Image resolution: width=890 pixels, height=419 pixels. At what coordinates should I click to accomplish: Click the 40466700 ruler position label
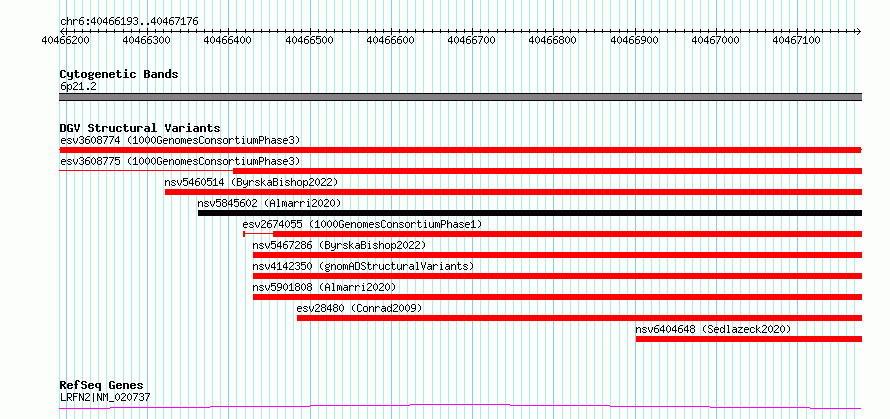(472, 40)
